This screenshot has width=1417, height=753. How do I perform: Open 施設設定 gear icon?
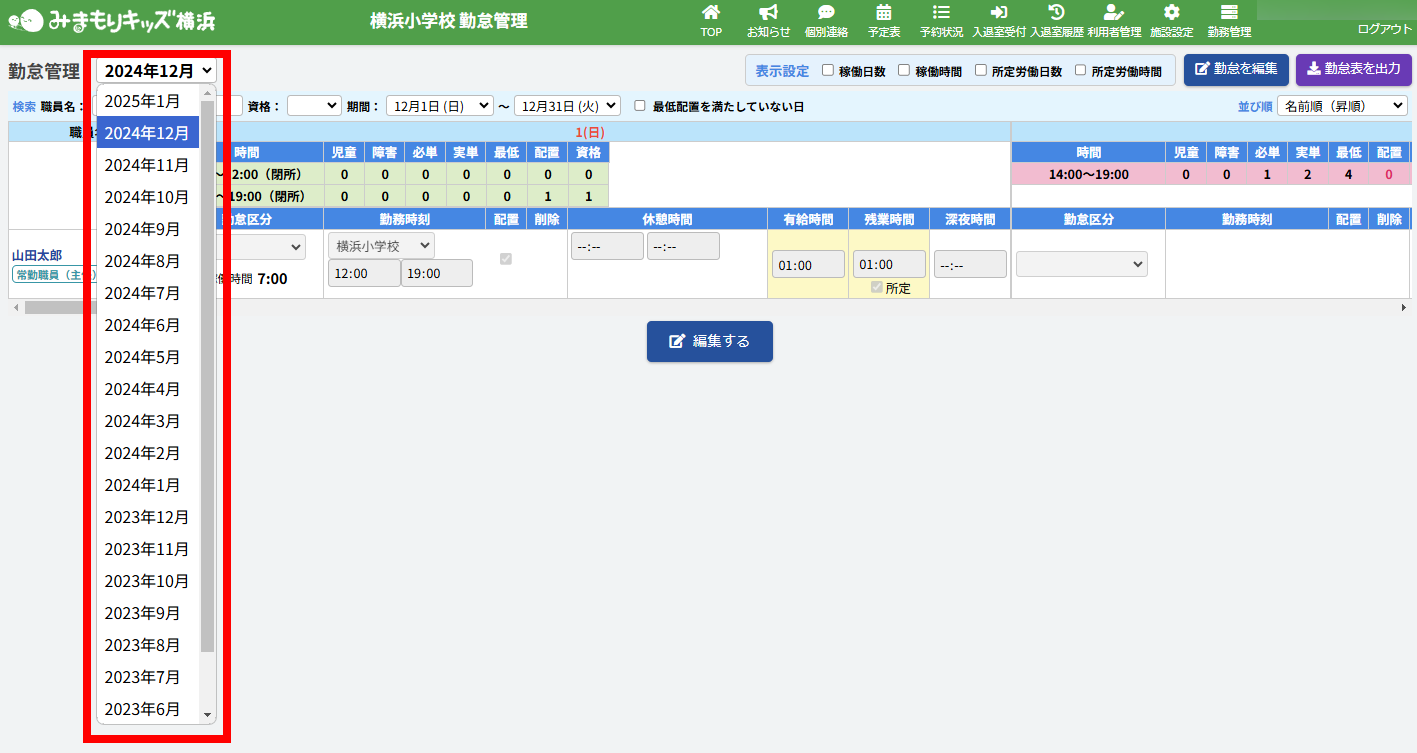(1172, 13)
